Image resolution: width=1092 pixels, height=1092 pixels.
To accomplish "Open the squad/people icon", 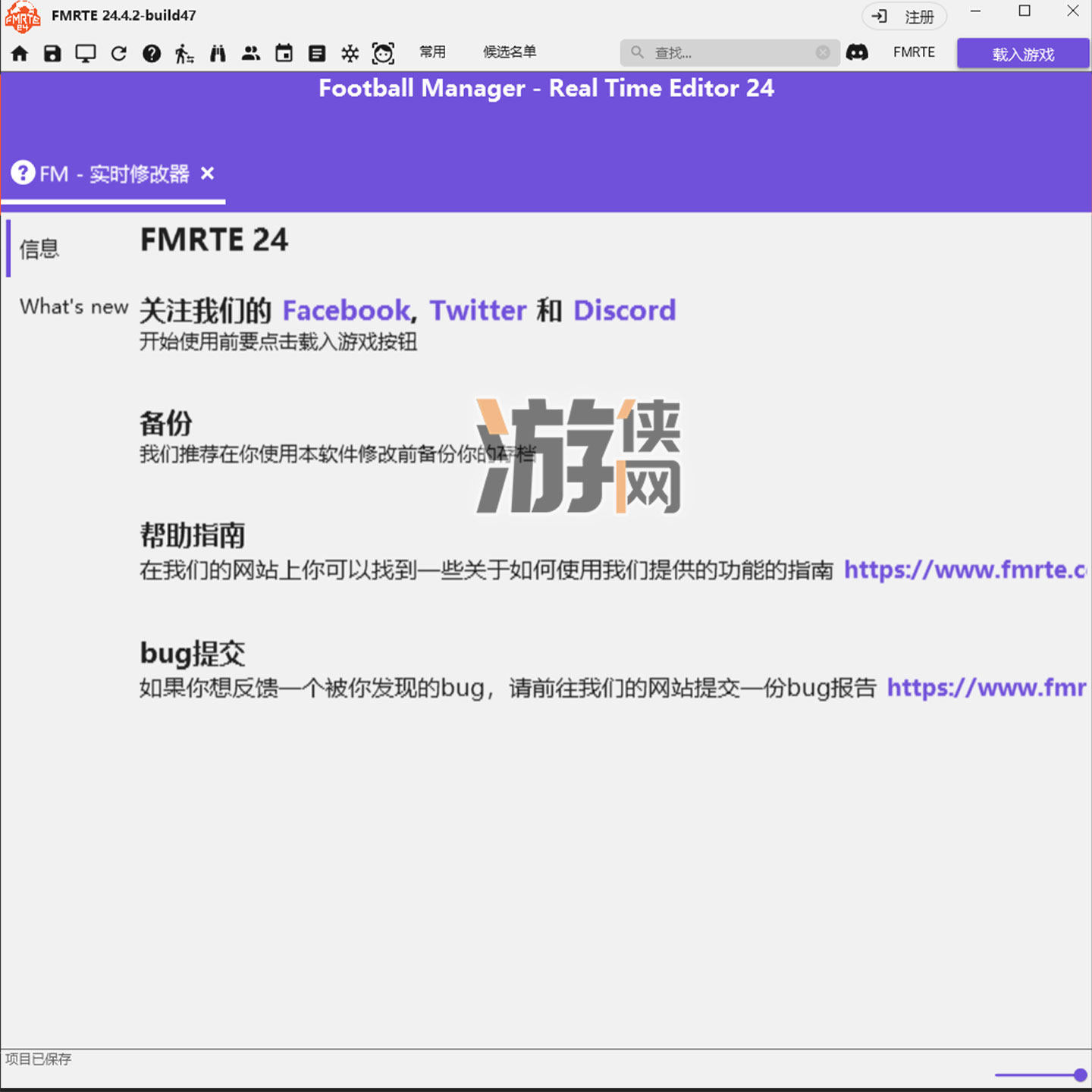I will [251, 53].
